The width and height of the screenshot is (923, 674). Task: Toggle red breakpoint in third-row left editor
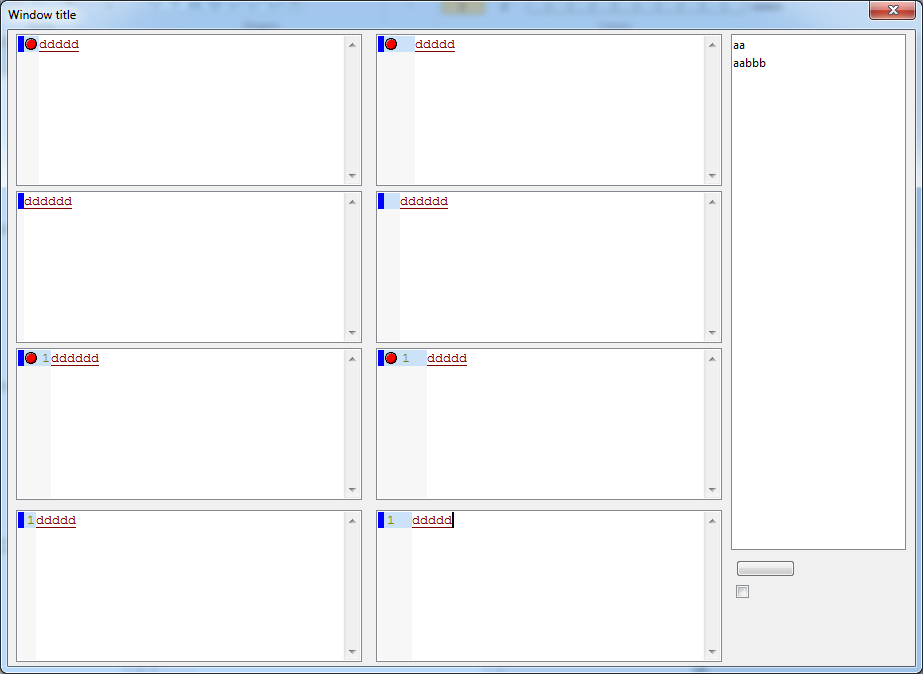(x=31, y=358)
